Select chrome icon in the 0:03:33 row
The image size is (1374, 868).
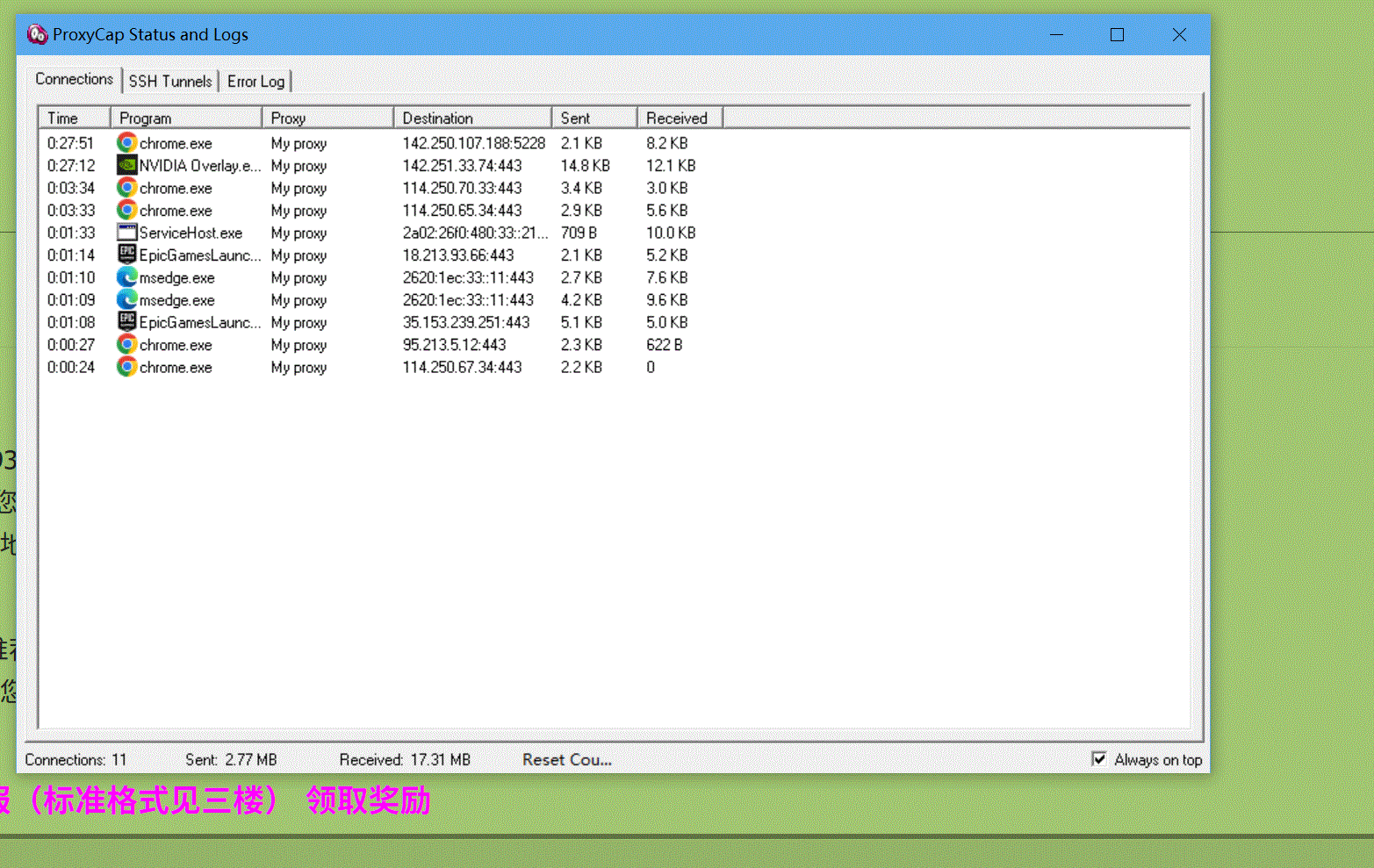(127, 210)
